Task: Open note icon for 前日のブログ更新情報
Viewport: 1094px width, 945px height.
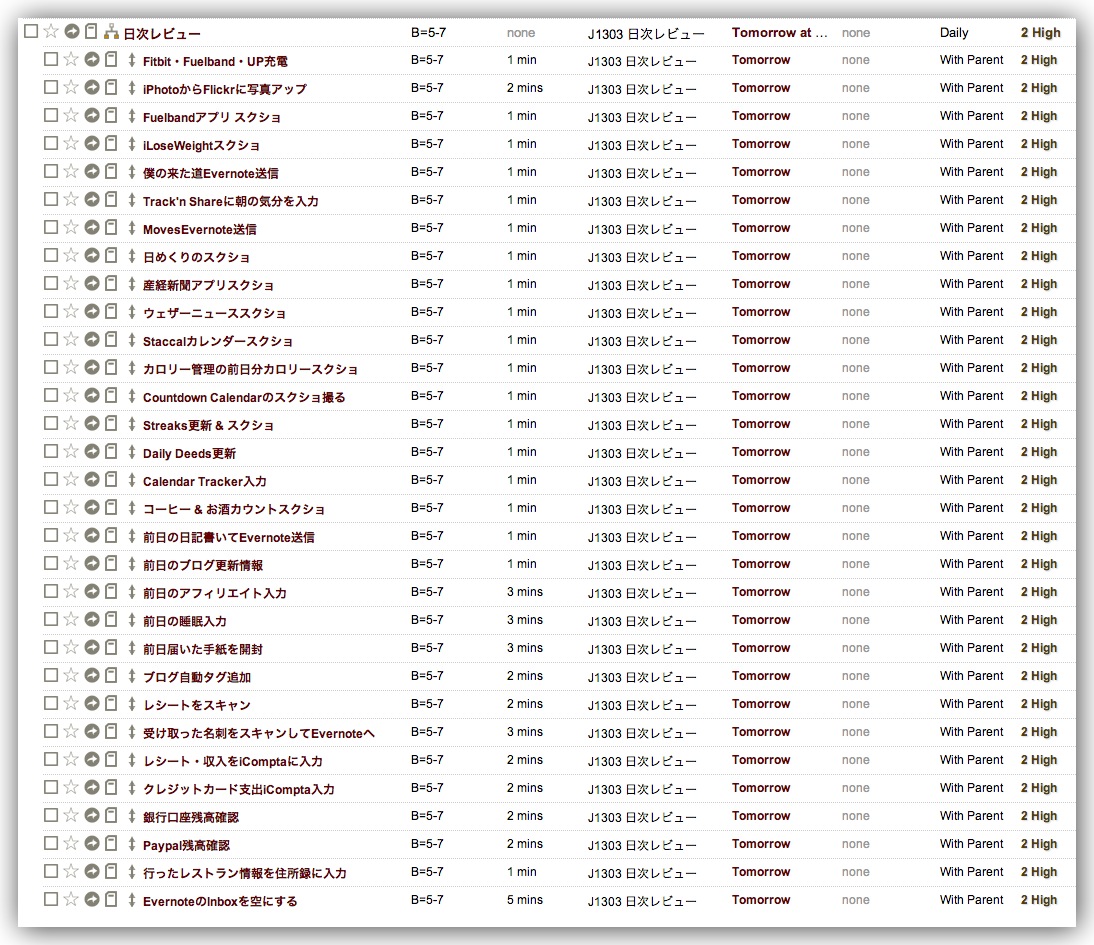Action: (x=111, y=563)
